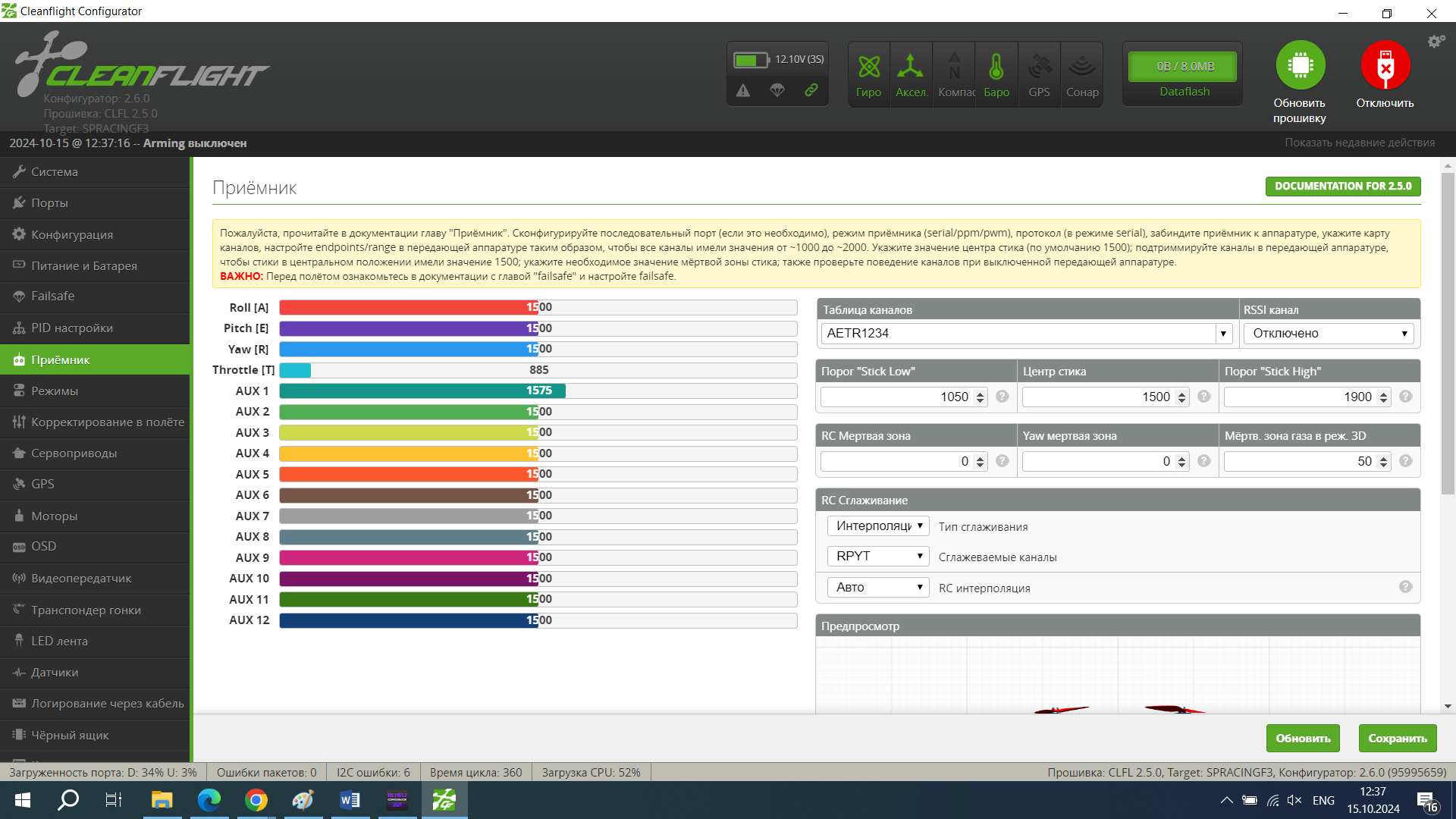Open DOCUMENTATION FOR 2.5.0 link
Viewport: 1456px width, 819px height.
1342,187
